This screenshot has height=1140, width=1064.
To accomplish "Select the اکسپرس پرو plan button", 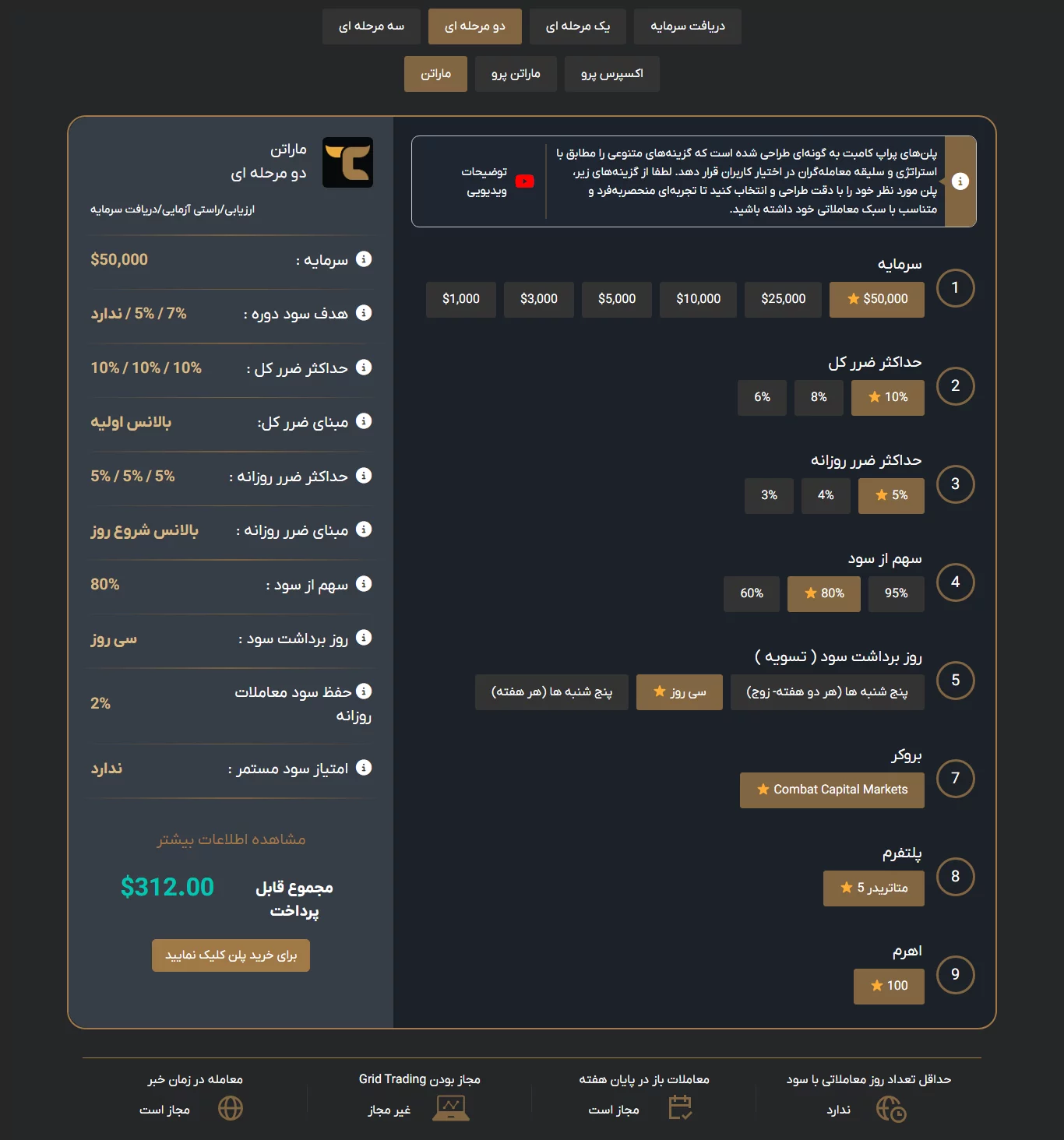I will [612, 74].
